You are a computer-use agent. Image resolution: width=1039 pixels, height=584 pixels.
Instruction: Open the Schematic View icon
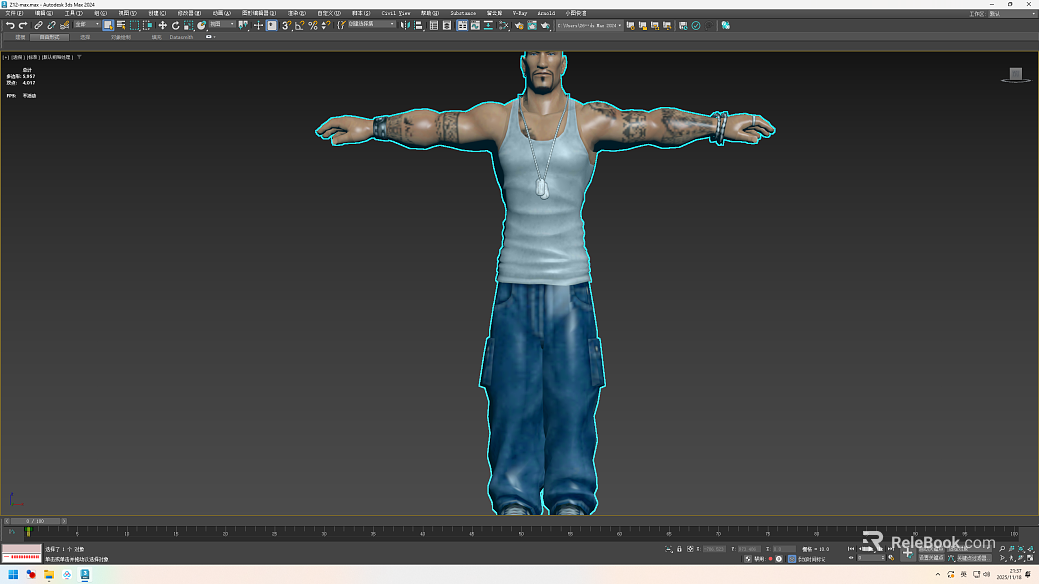(x=488, y=25)
